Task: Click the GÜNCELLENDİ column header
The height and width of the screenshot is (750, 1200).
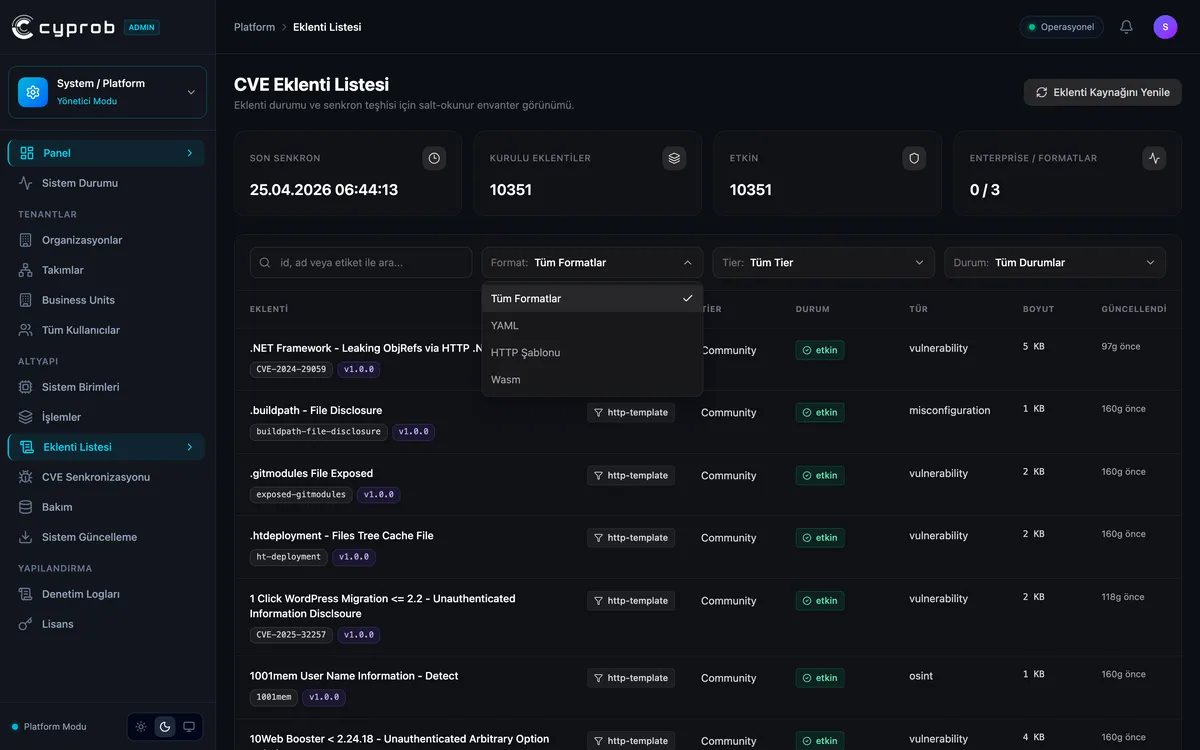Action: 1134,309
